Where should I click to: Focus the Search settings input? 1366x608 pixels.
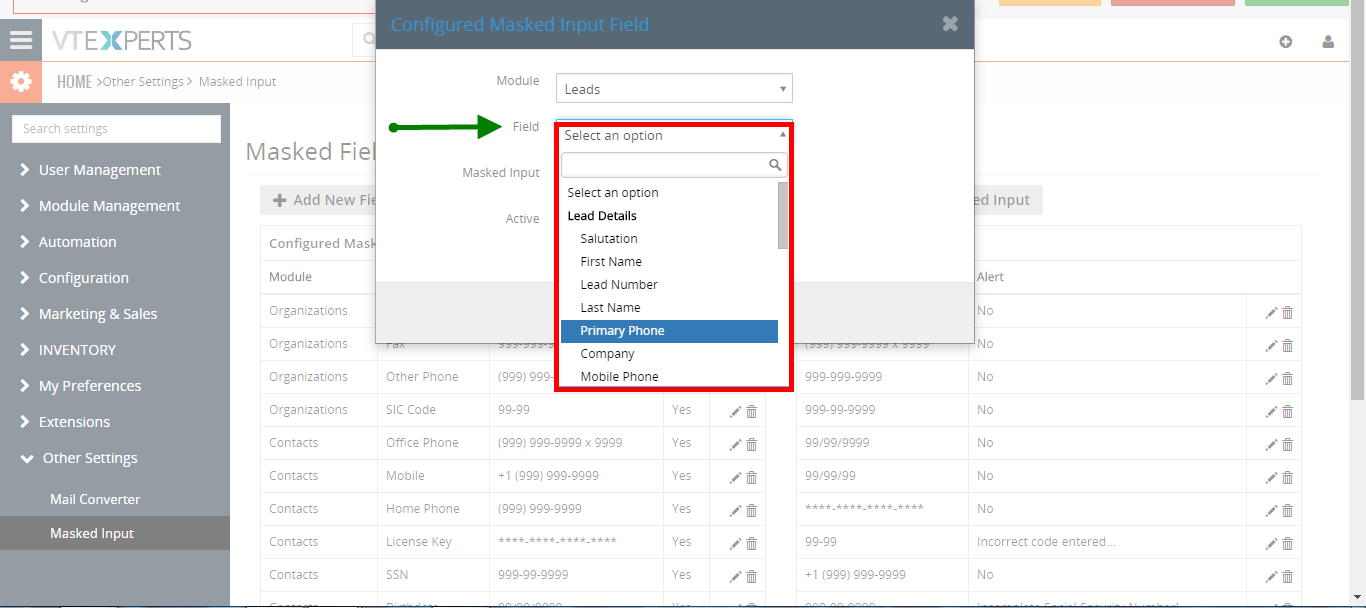(116, 129)
